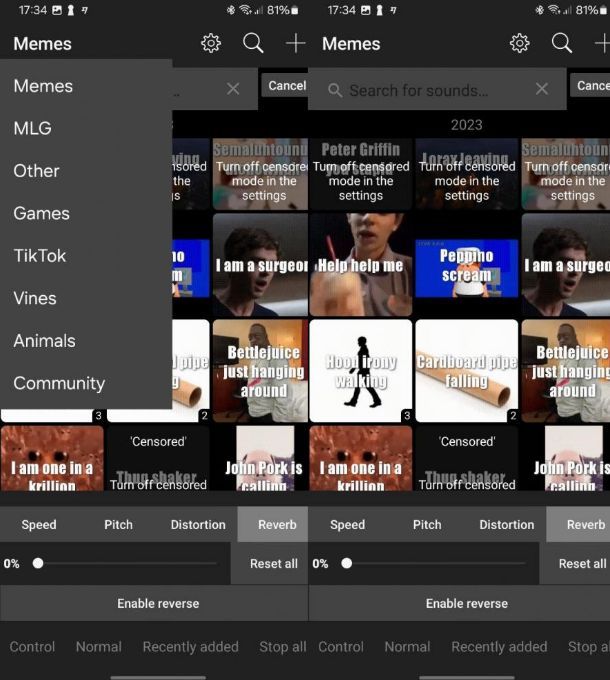The height and width of the screenshot is (680, 610).
Task: Play 'Hood irony walking' sound tile
Action: (x=361, y=371)
